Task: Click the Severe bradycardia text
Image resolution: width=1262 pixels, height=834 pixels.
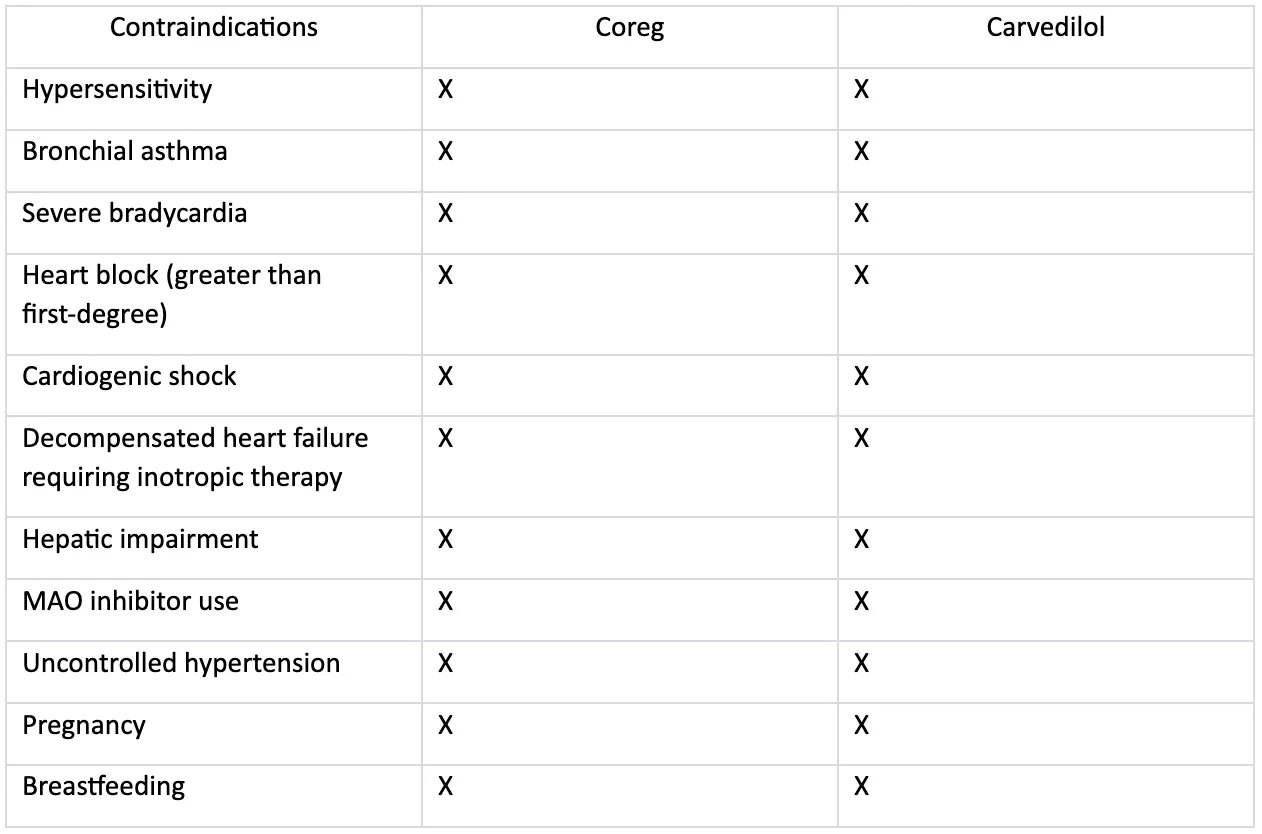Action: pos(134,214)
